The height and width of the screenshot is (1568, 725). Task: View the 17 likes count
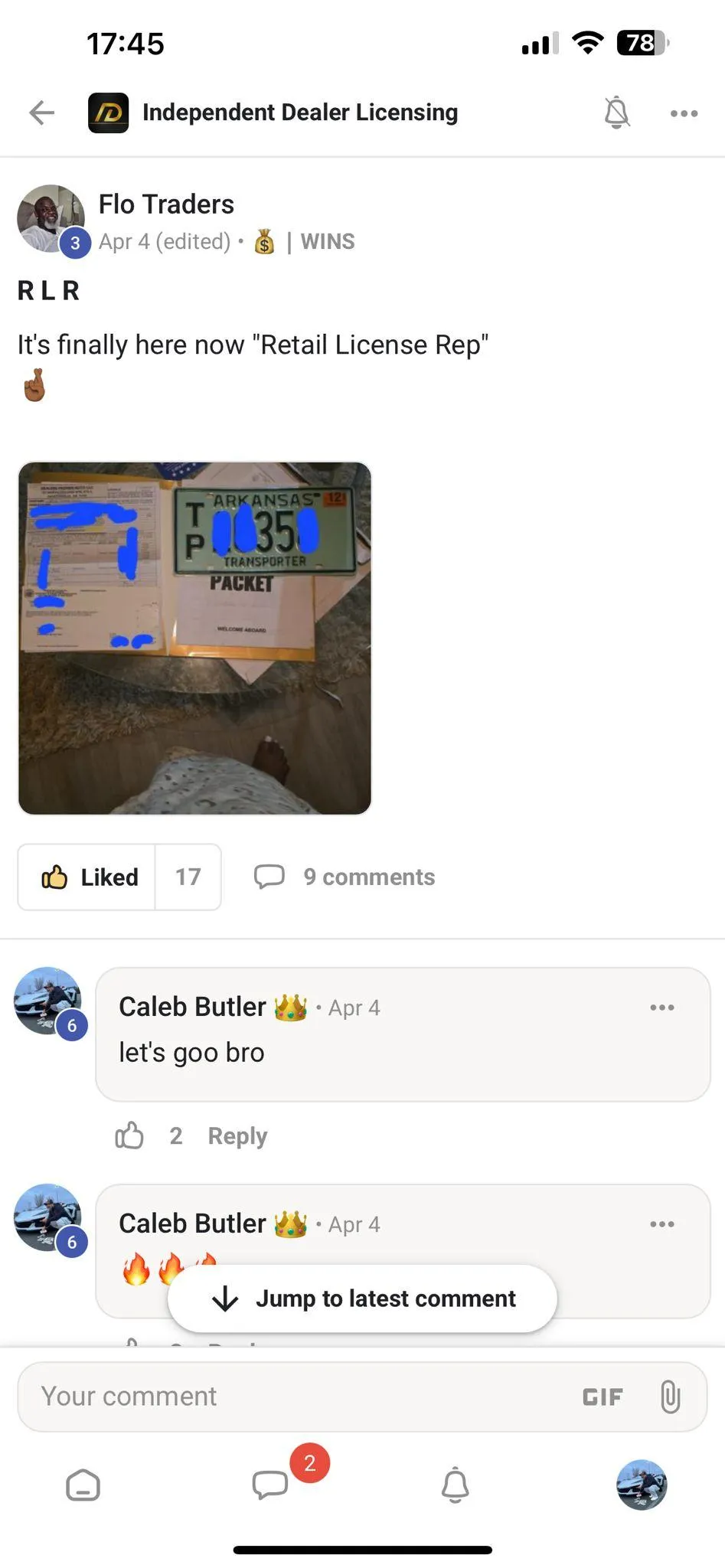pos(188,877)
